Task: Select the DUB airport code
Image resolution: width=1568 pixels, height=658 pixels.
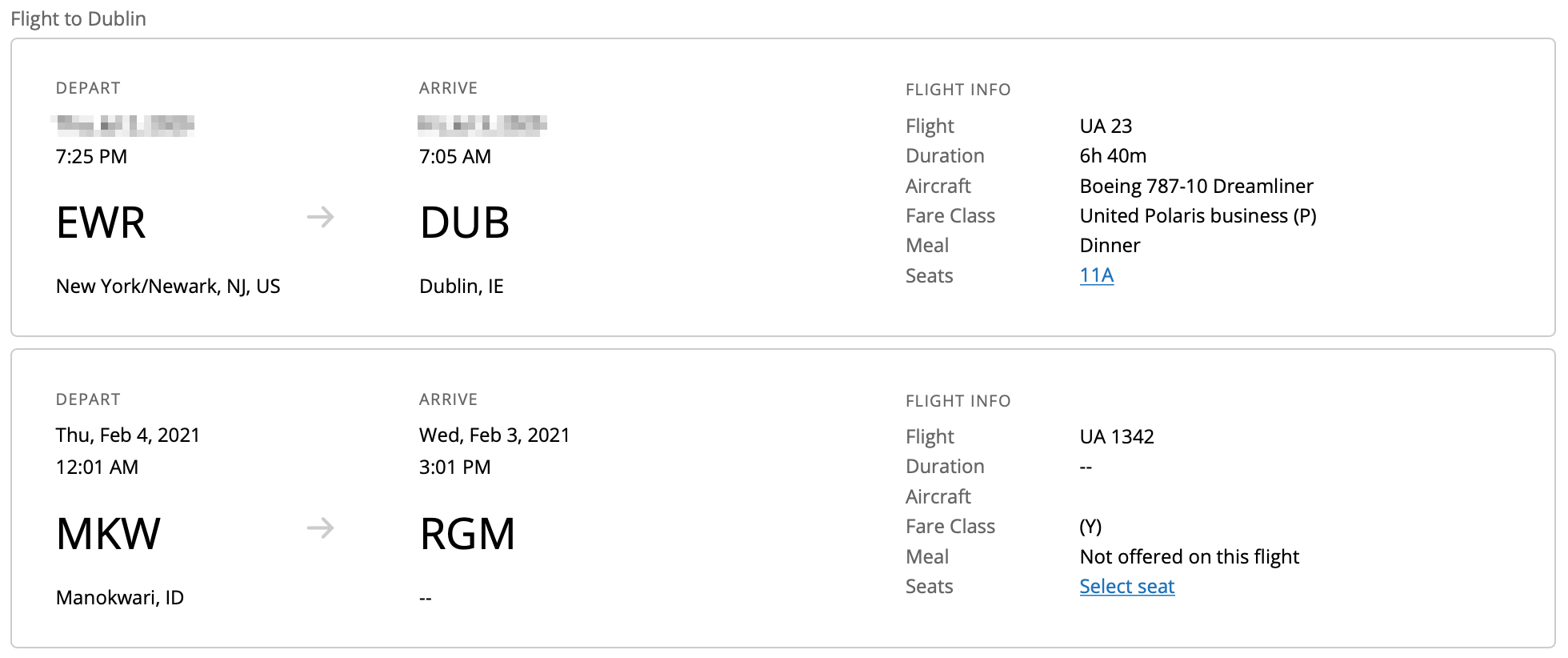Action: pos(464,223)
